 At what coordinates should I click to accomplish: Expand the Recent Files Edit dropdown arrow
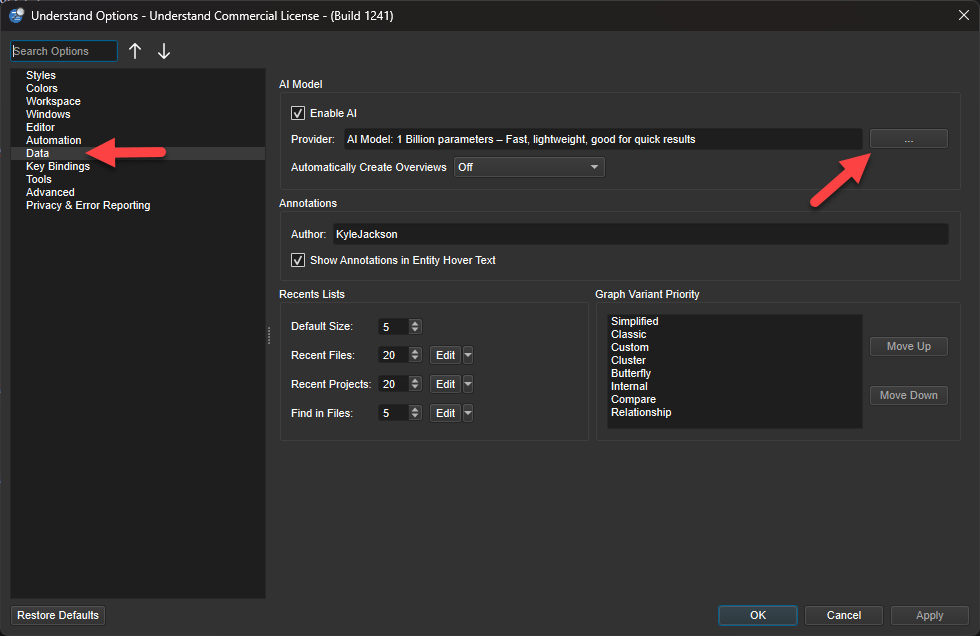tap(468, 355)
